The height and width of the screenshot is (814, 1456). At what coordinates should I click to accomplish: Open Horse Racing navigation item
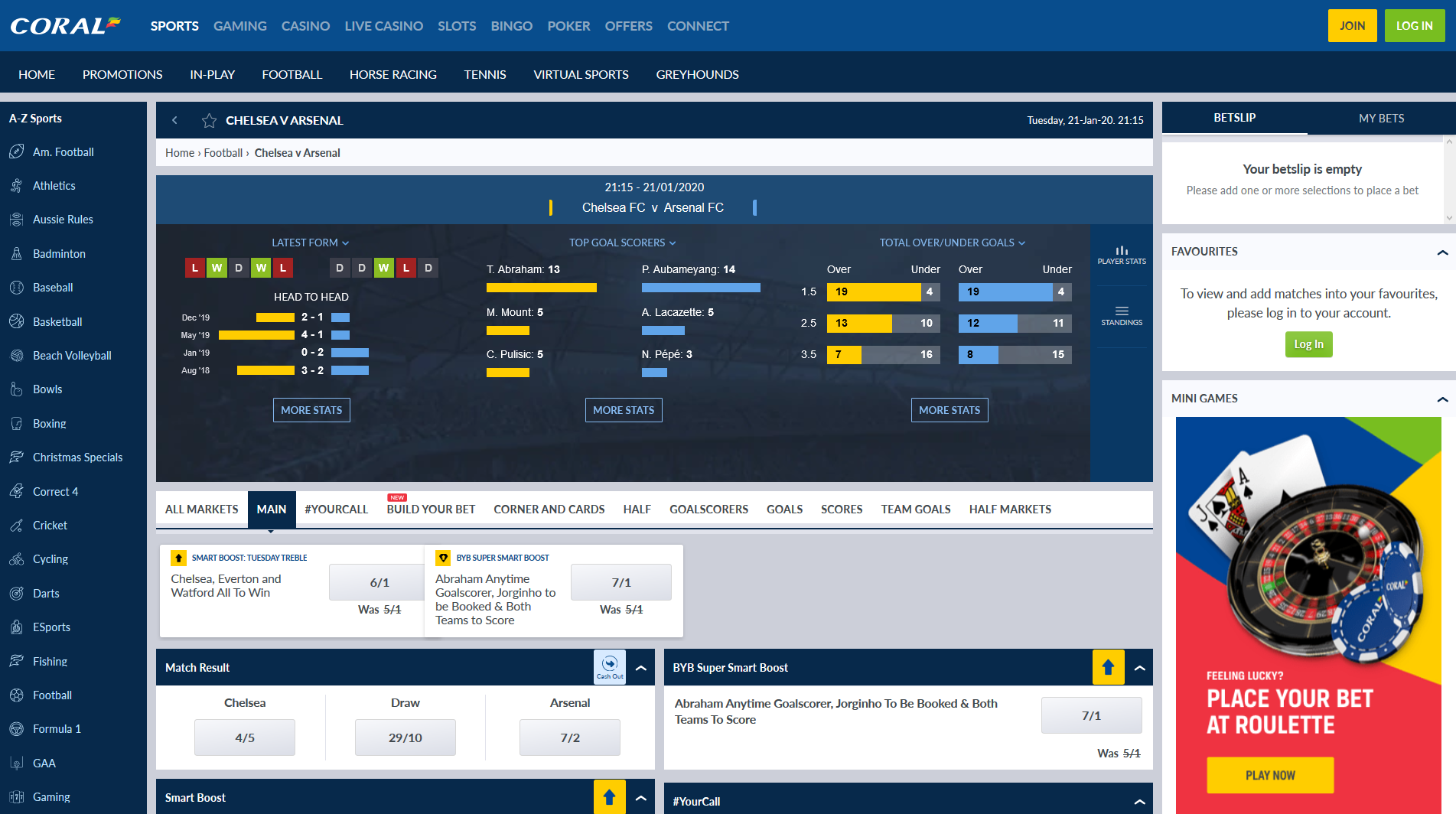(x=393, y=74)
